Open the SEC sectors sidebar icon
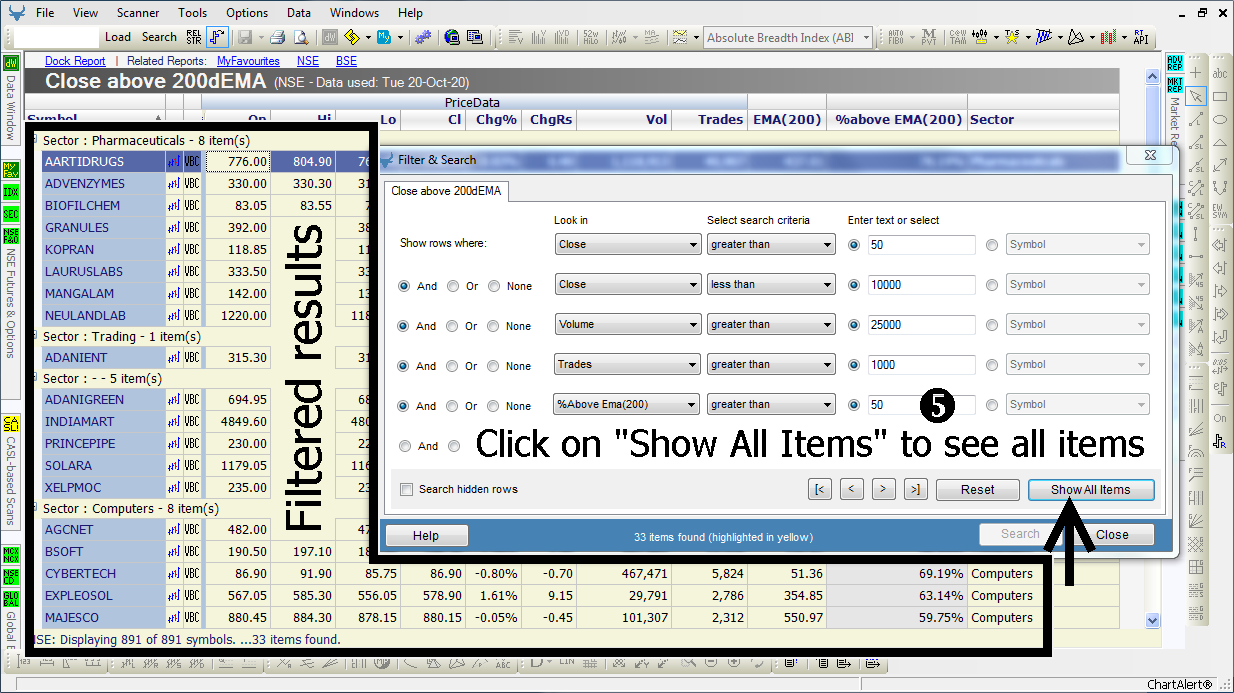1234x693 pixels. click(11, 213)
